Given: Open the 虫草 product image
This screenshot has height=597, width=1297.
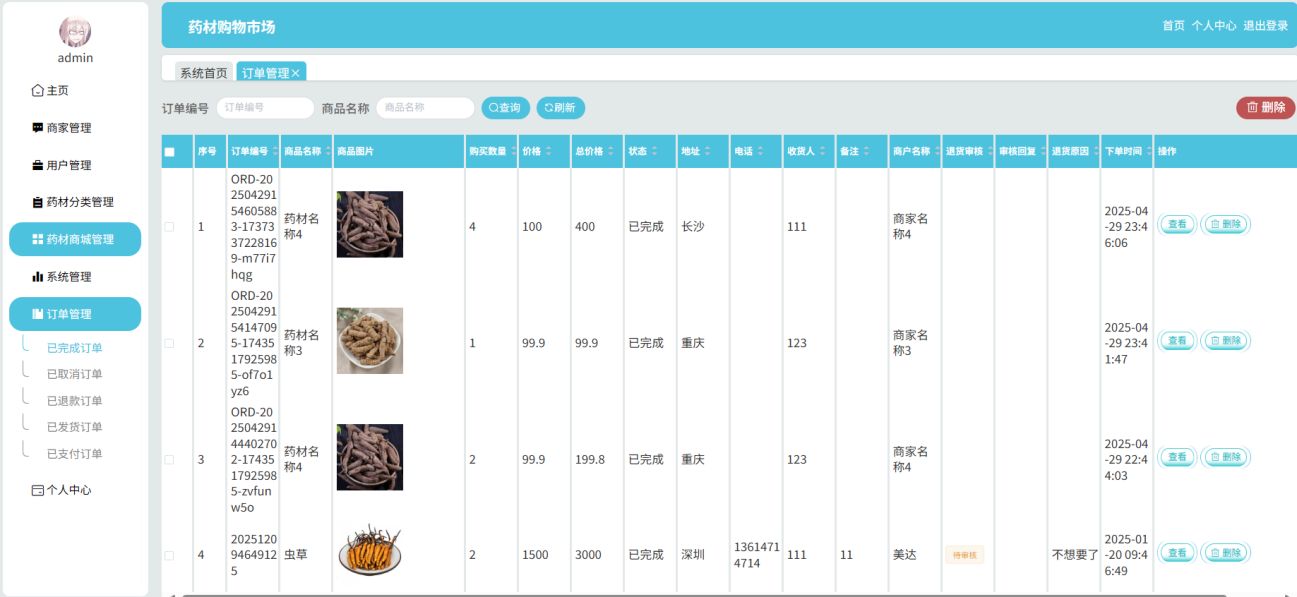Looking at the screenshot, I should click(369, 551).
